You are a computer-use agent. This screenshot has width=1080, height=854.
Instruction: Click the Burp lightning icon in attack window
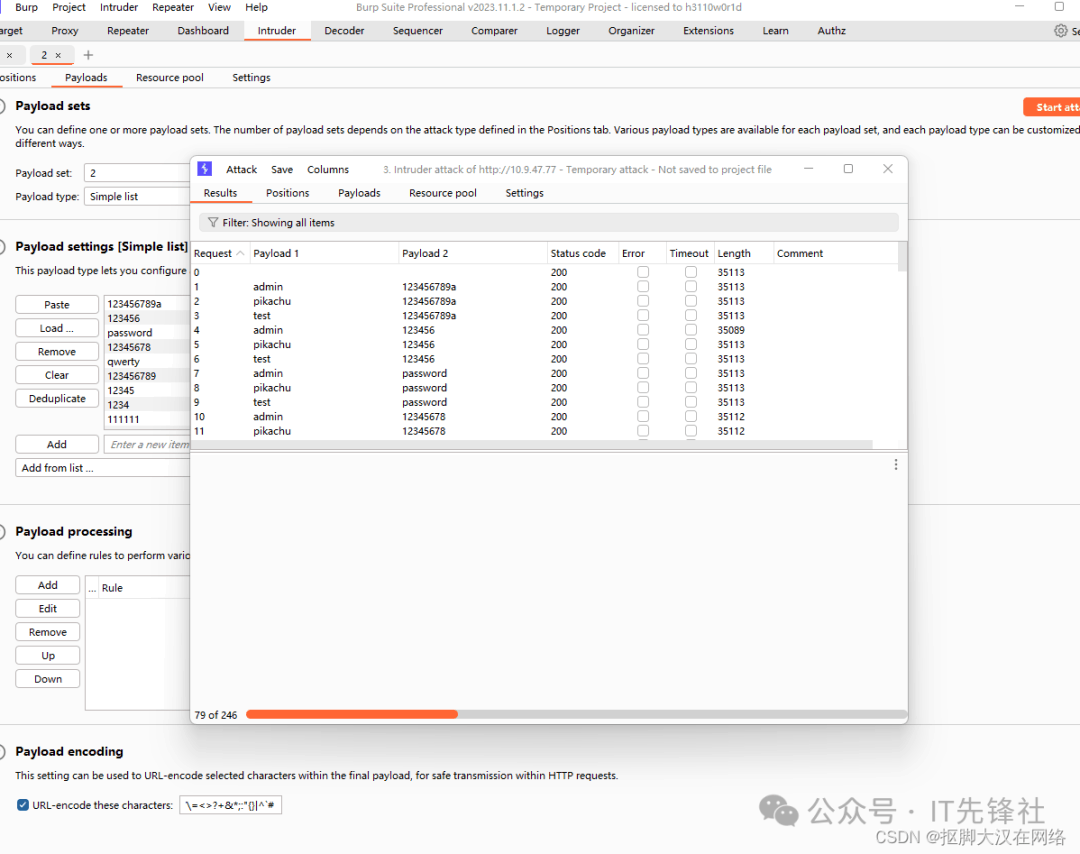[x=204, y=169]
